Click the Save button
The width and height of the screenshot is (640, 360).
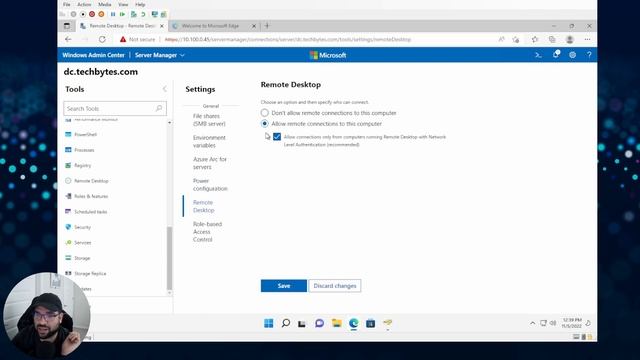tap(284, 286)
